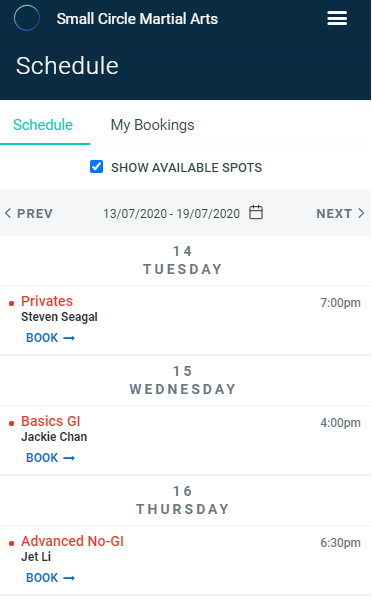This screenshot has height=601, width=372.
Task: Go to previous week with PREV
Action: [x=29, y=213]
